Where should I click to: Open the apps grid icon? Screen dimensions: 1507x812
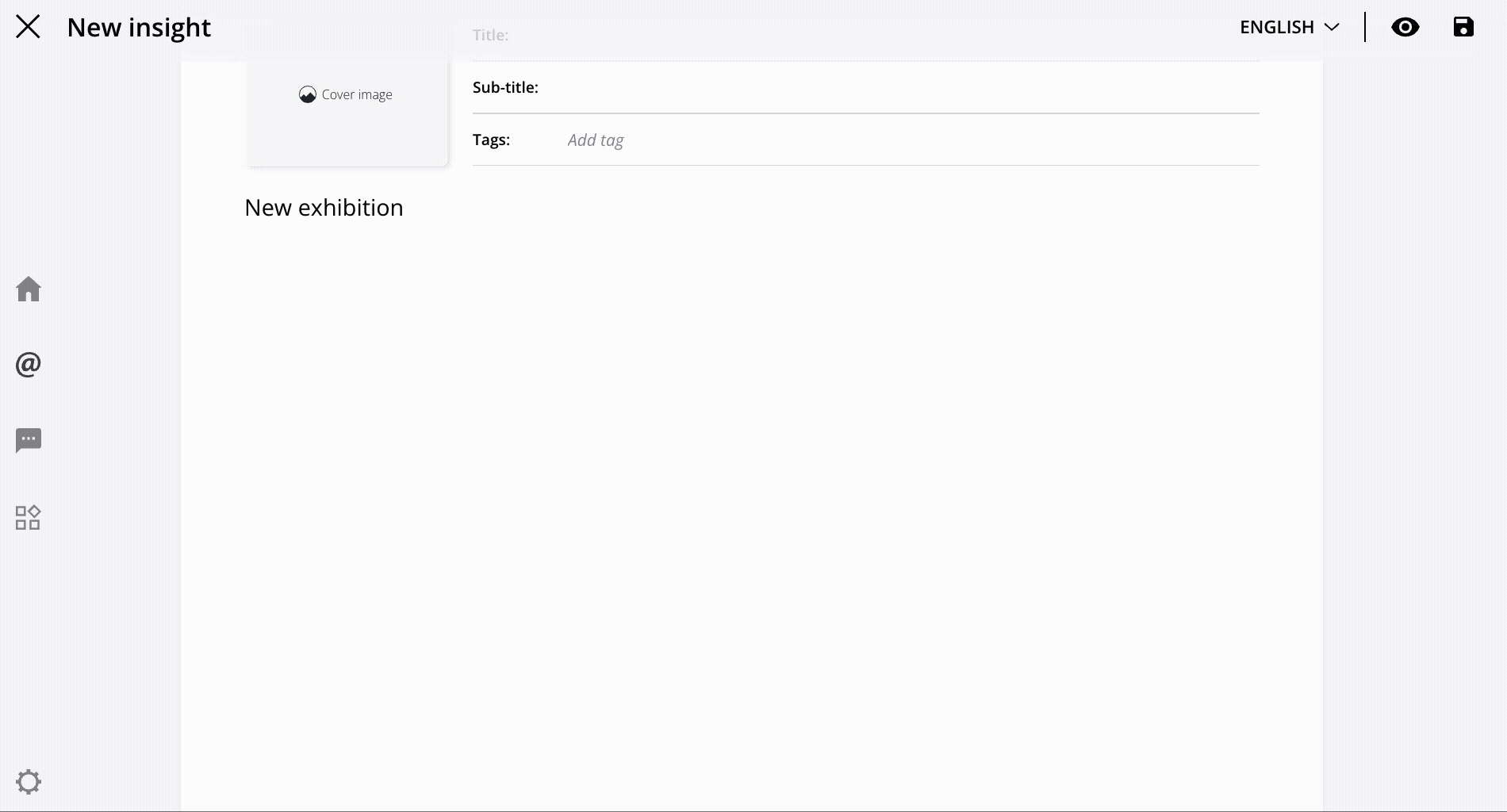28,518
